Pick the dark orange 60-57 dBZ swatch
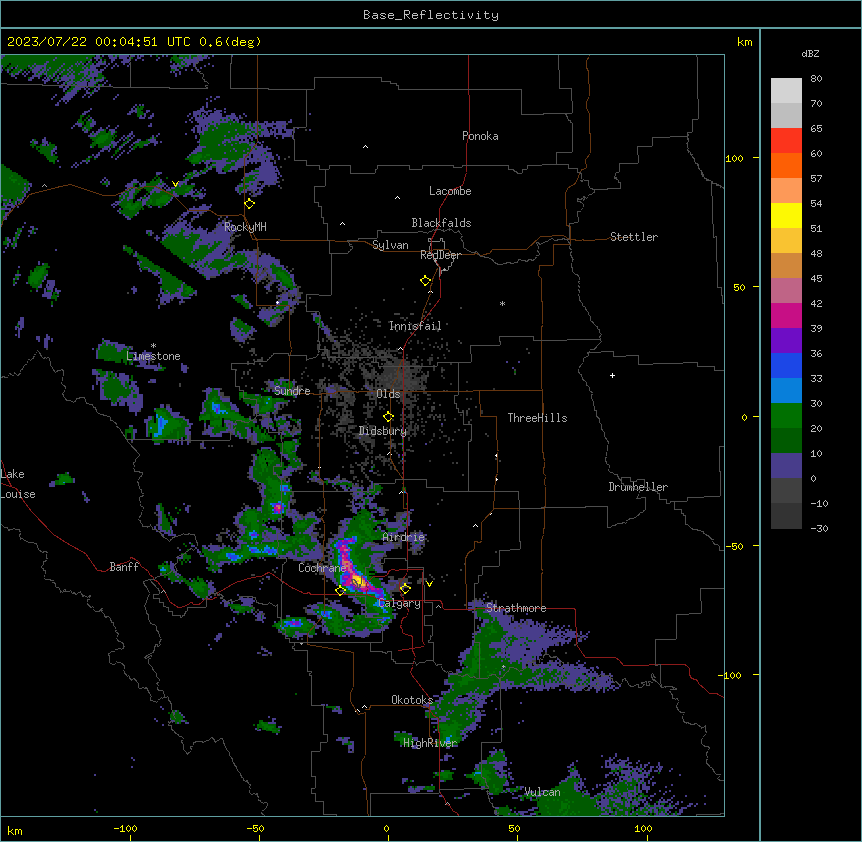The height and width of the screenshot is (842, 862). click(786, 165)
